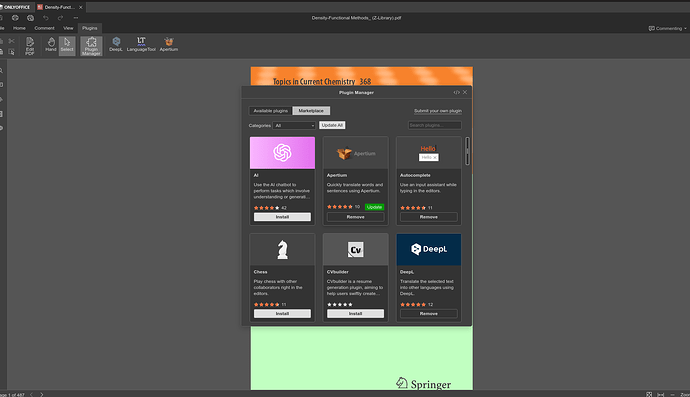Open plugin developer code view icon
This screenshot has width=690, height=397.
tap(456, 92)
